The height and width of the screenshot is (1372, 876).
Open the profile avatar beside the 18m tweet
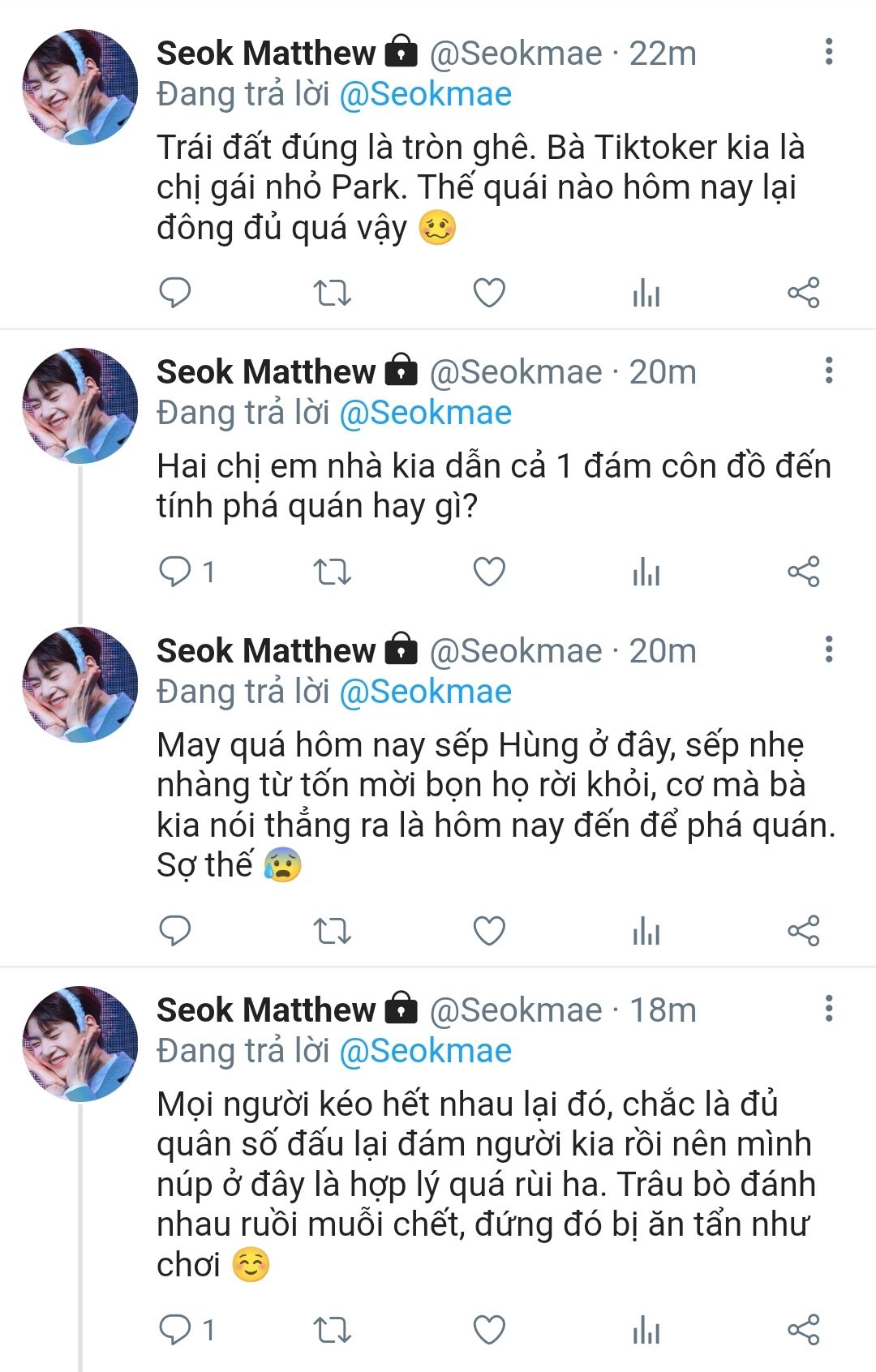pos(80,1044)
